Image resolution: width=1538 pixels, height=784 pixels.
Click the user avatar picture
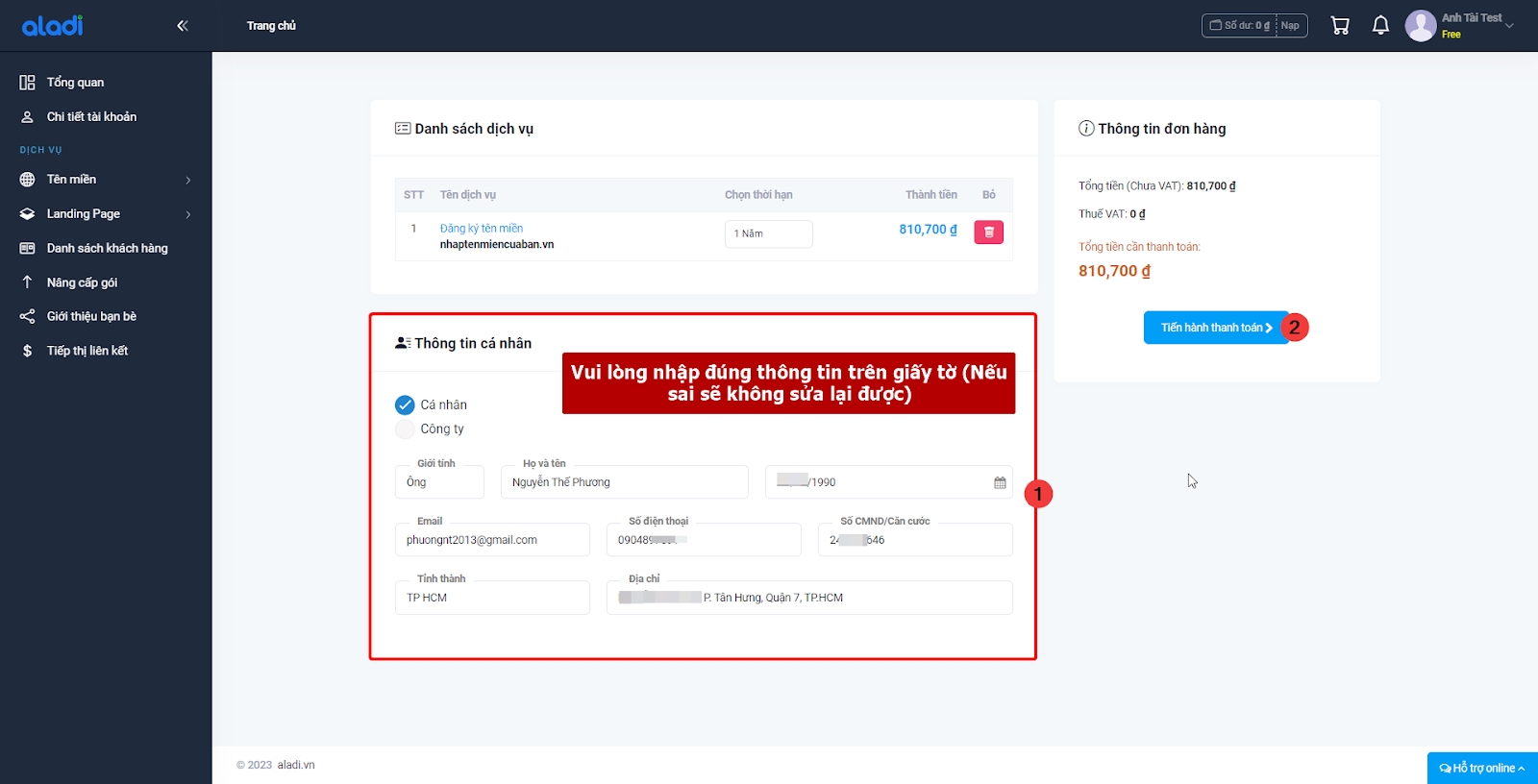point(1421,26)
